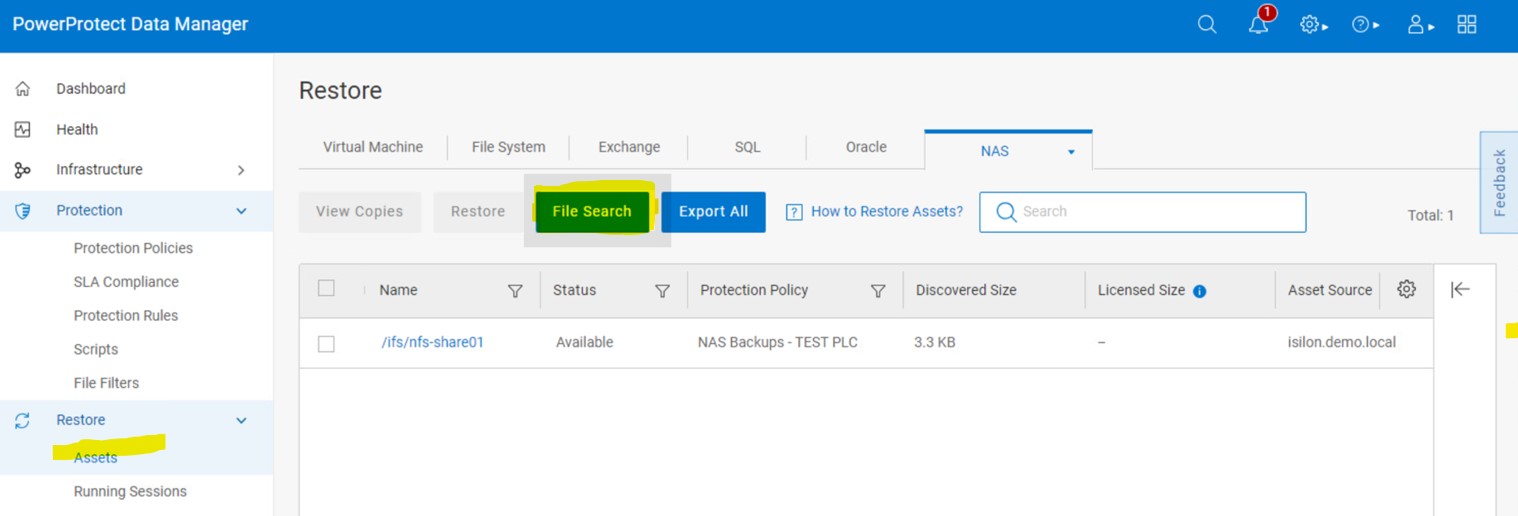This screenshot has height=516, width=1518.
Task: Open the NAS tab dropdown arrow
Action: coord(1071,152)
